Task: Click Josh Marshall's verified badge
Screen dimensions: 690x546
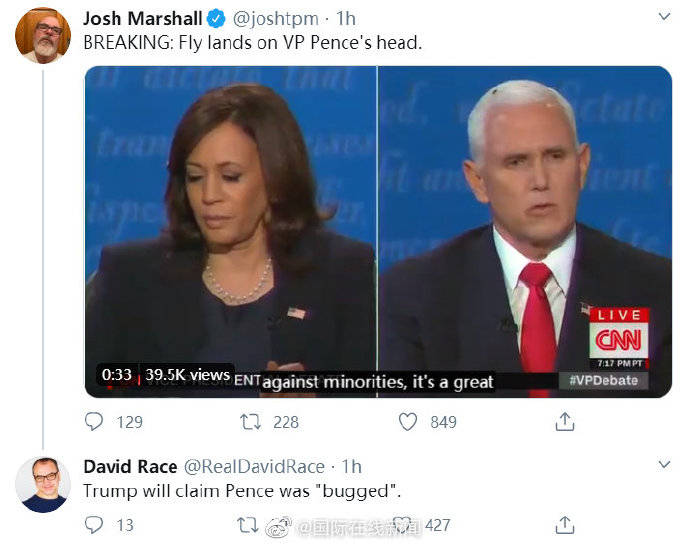Action: 215,19
